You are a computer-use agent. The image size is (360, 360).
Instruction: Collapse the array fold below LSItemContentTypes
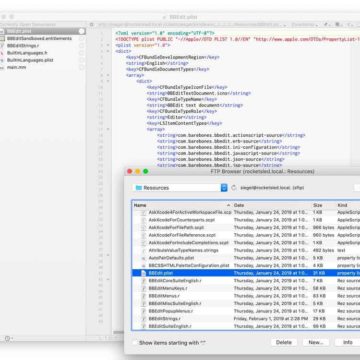pos(108,129)
